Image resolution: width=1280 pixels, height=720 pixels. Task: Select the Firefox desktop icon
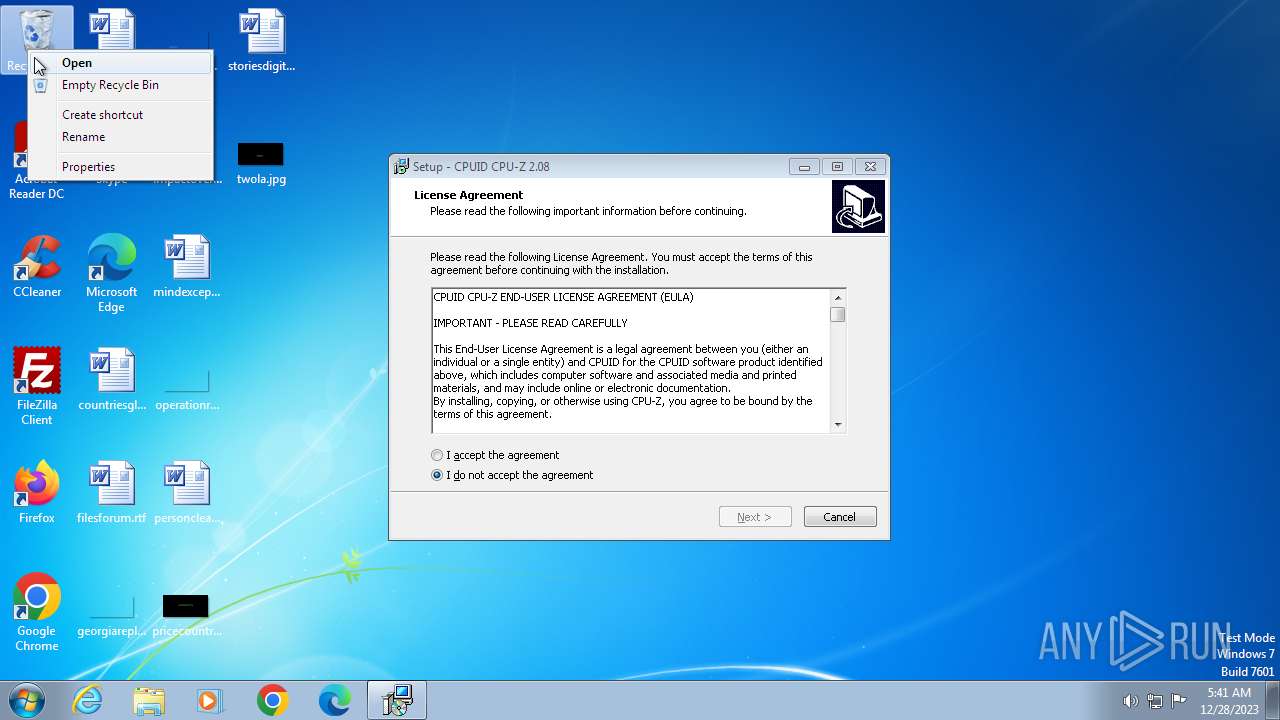[37, 493]
